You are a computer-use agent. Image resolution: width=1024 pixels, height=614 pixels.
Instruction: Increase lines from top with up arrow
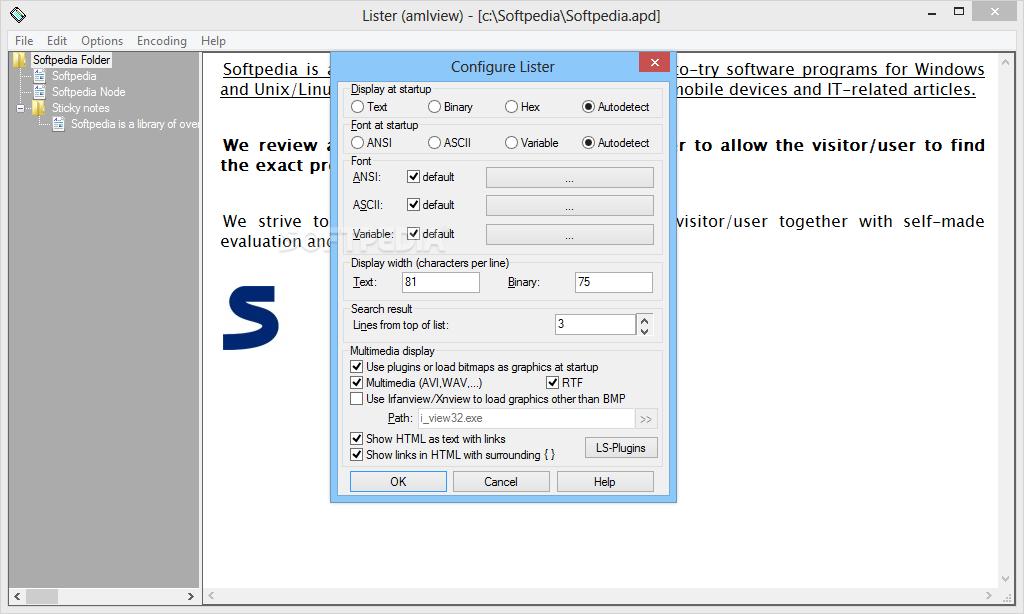pos(645,320)
